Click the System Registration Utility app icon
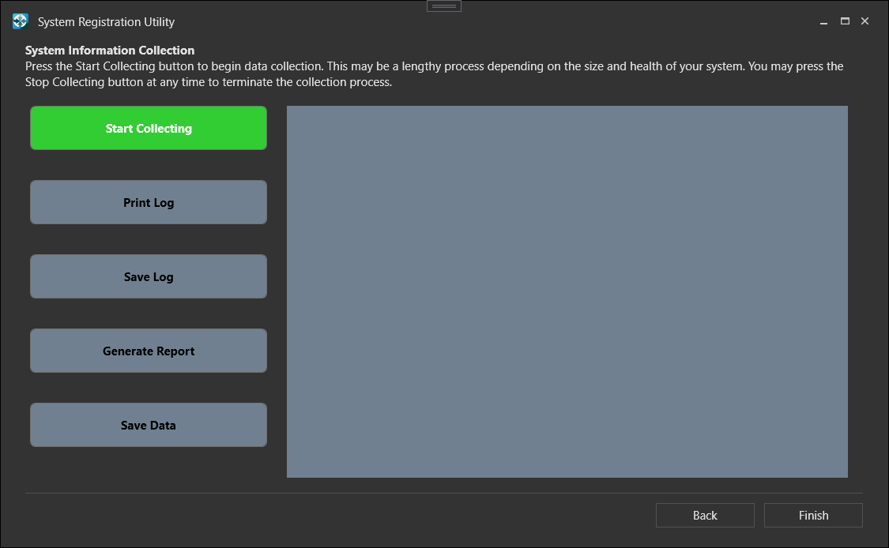The image size is (889, 548). (x=20, y=21)
